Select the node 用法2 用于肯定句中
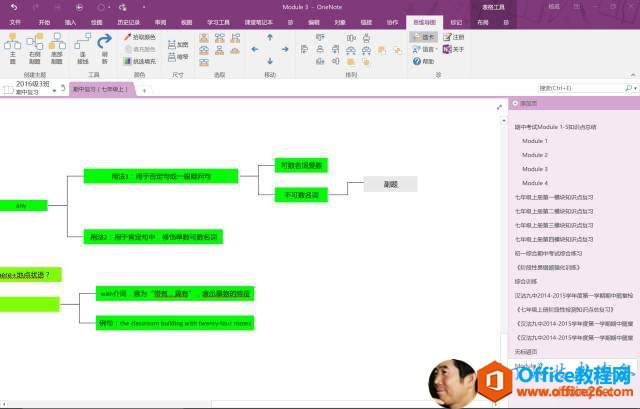640x409 pixels. (x=153, y=237)
